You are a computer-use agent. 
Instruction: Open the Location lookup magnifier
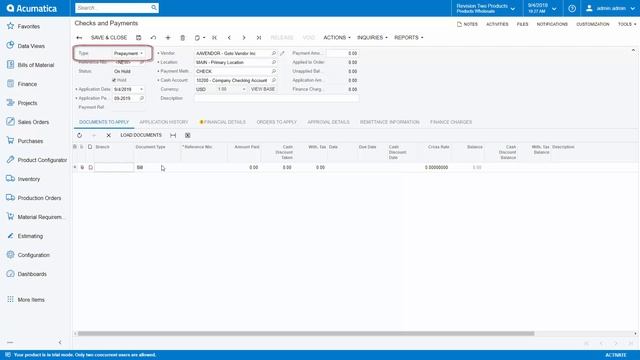274,62
